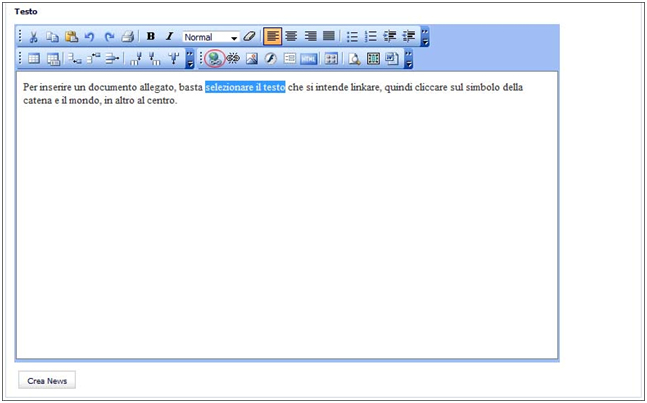This screenshot has height=403, width=647.
Task: Insert a bulleted list
Action: click(352, 36)
